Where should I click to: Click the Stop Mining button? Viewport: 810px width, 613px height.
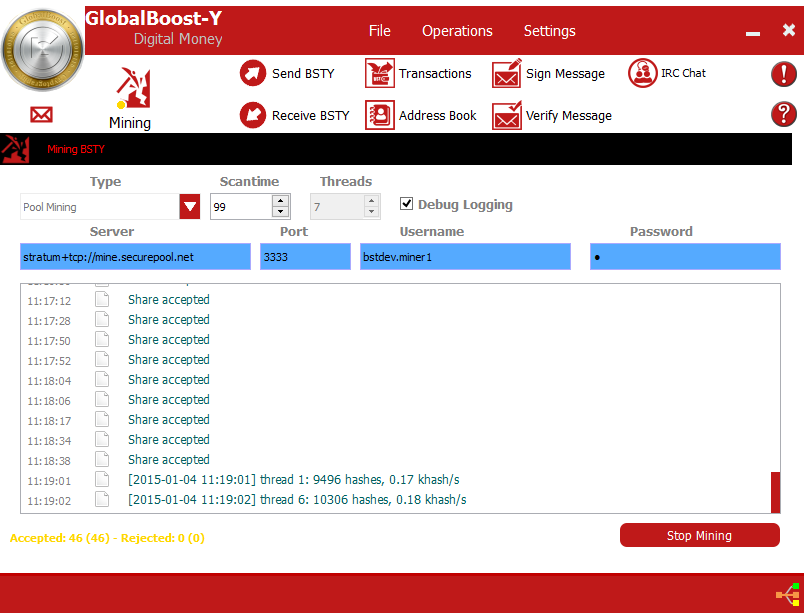699,535
